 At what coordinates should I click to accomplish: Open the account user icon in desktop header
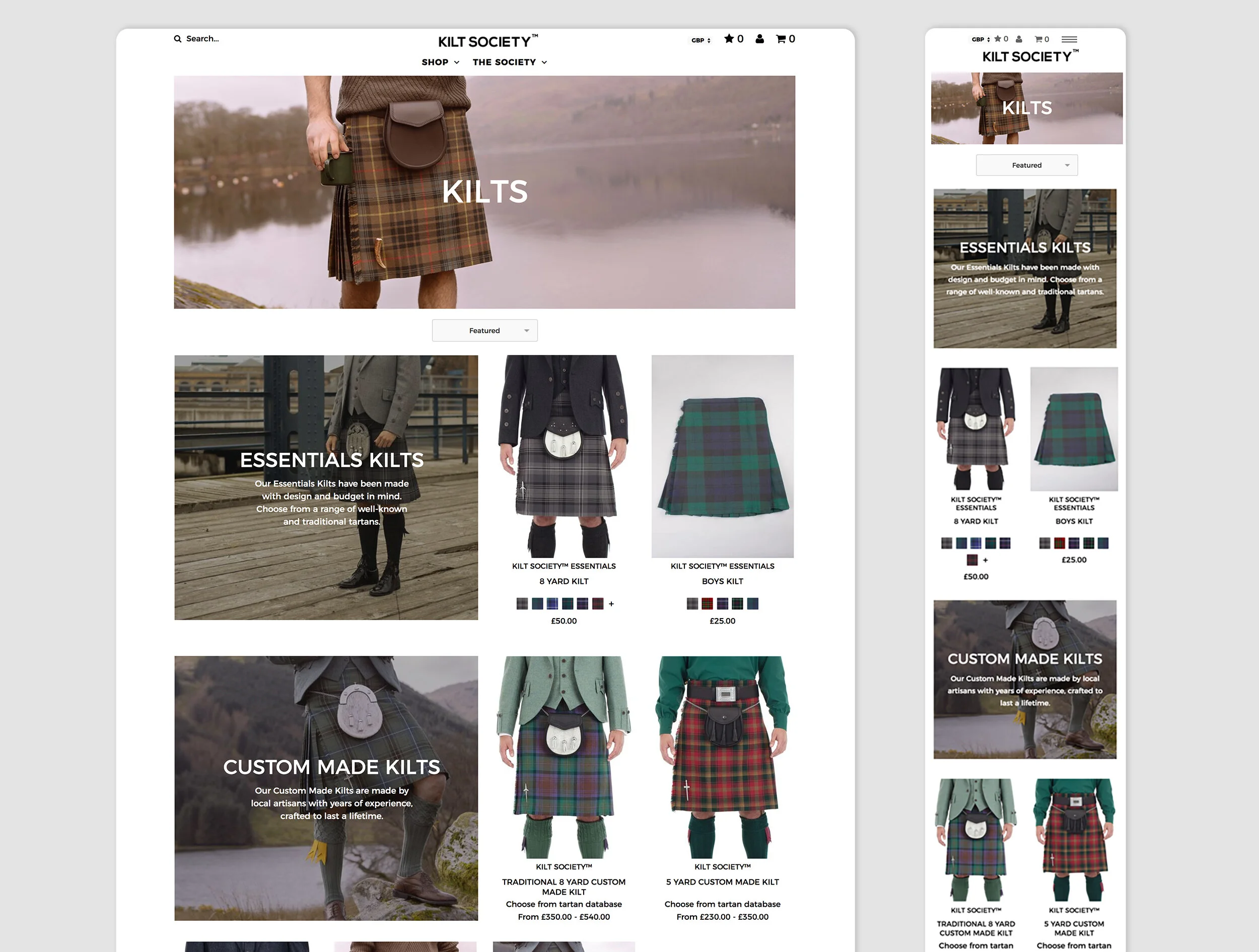pos(759,39)
